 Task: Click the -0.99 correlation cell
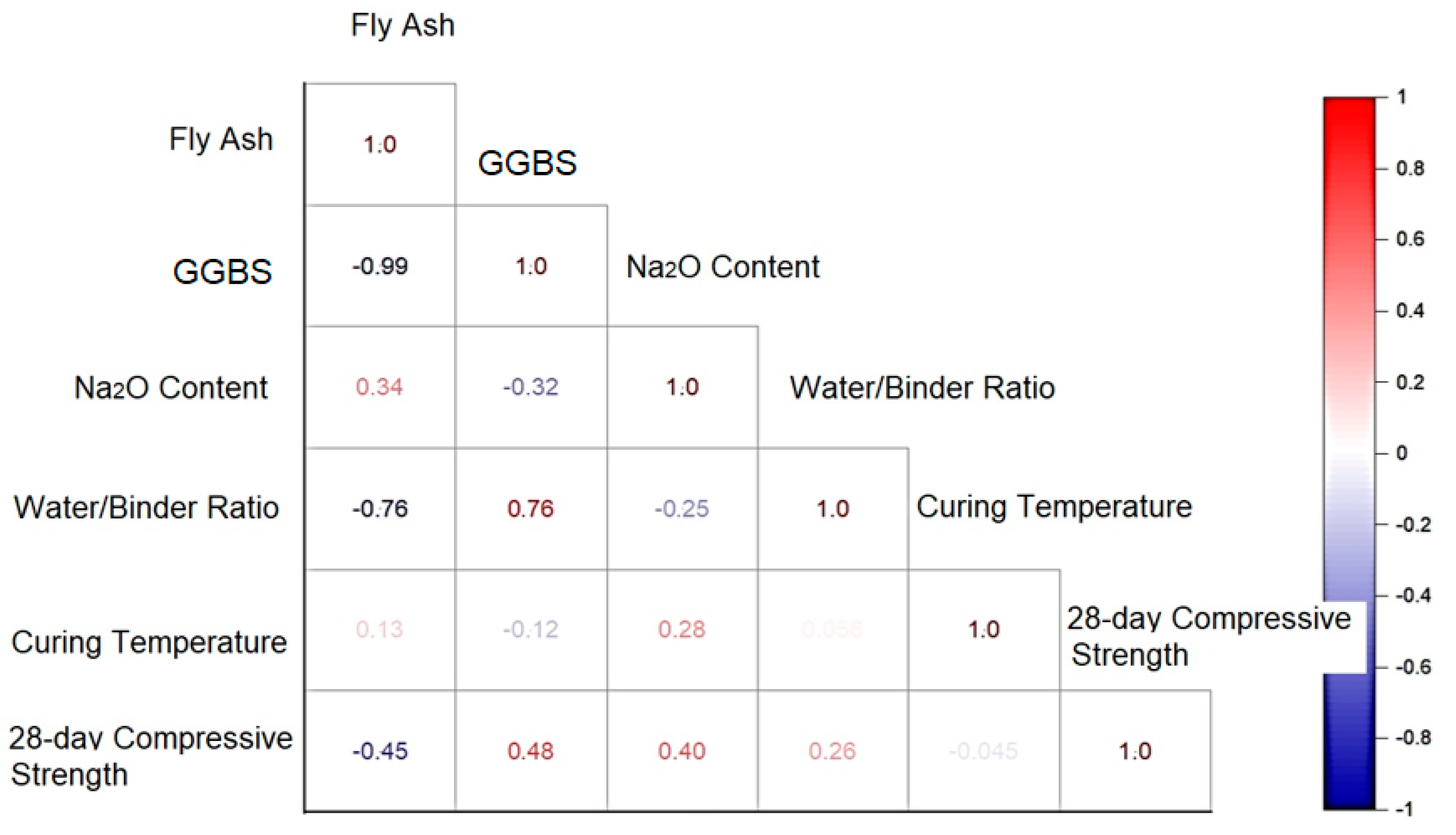380,266
